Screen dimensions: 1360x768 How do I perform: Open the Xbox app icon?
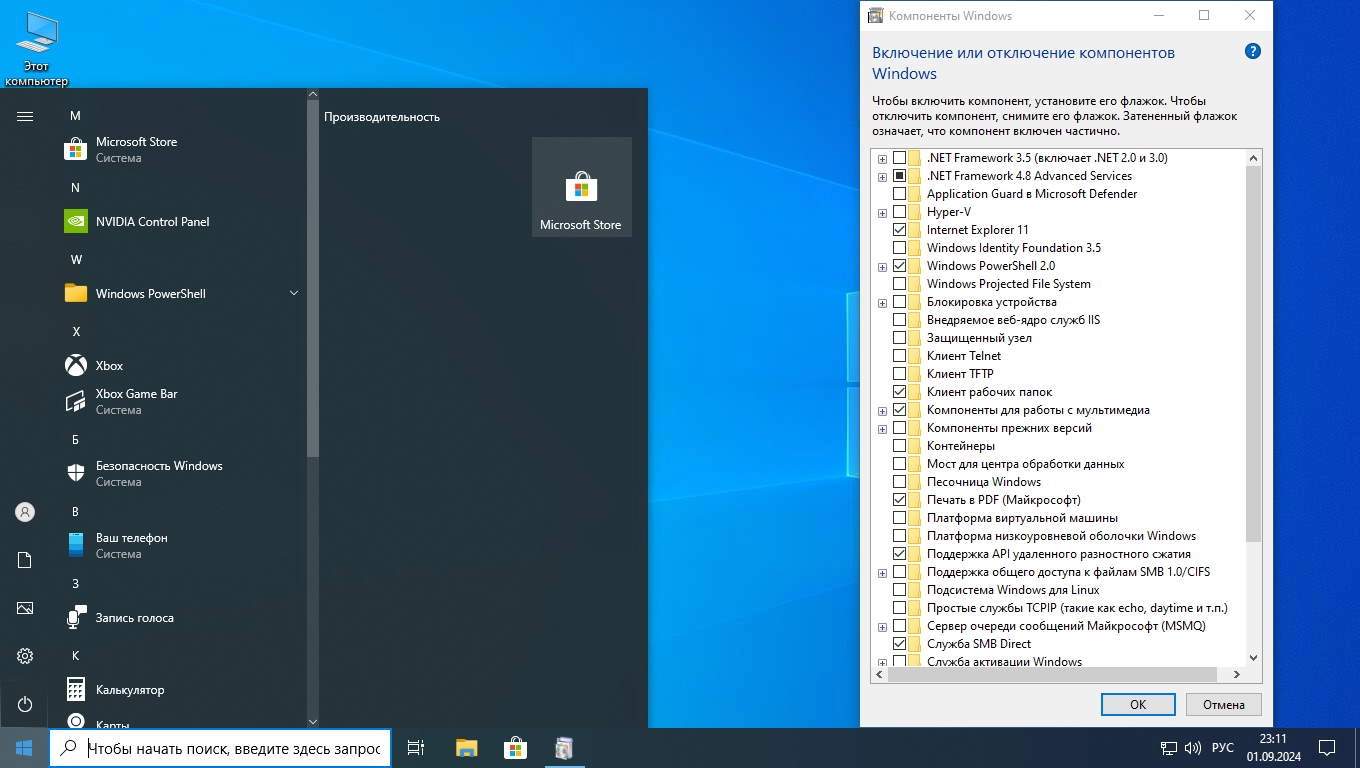pos(76,366)
